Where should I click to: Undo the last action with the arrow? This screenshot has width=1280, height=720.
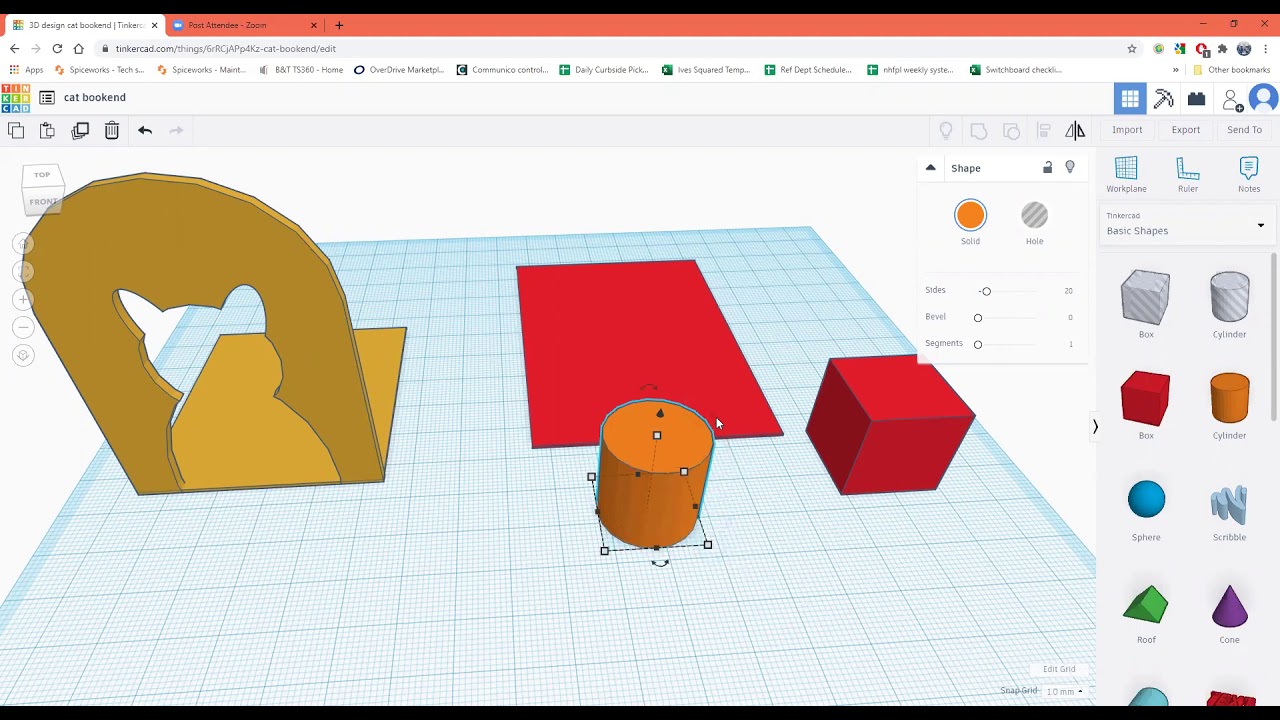coord(145,130)
